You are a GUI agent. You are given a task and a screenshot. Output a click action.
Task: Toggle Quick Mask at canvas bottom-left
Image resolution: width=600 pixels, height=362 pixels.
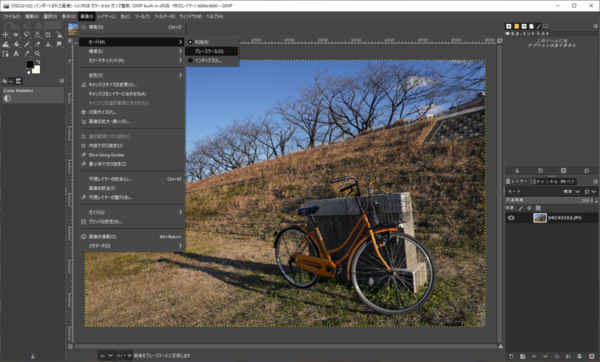click(x=70, y=347)
